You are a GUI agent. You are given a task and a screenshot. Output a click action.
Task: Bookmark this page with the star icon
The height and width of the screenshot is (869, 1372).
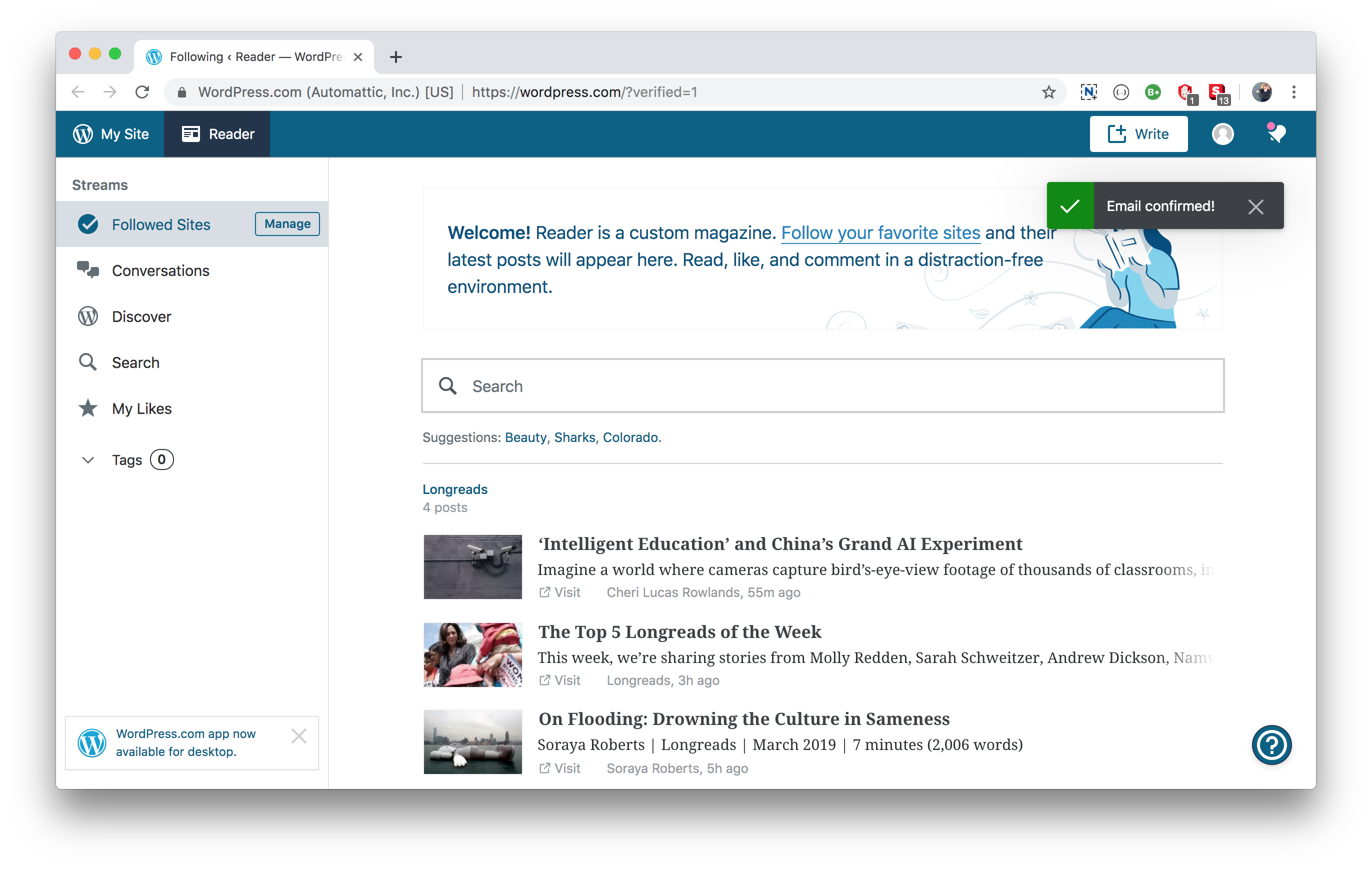point(1048,91)
